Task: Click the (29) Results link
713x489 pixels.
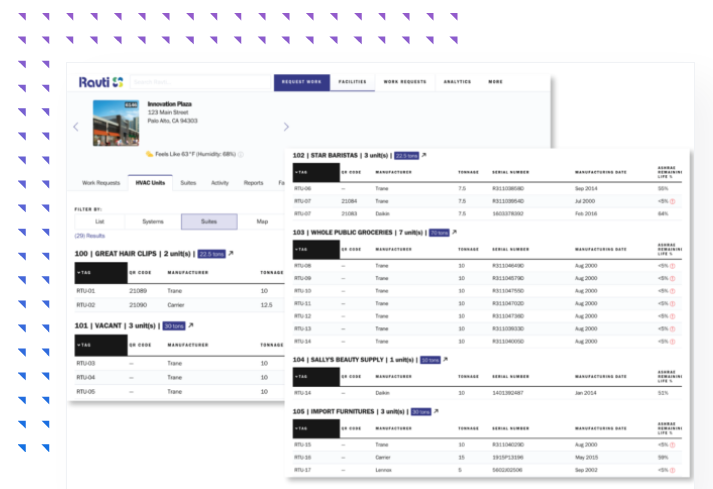Action: click(90, 236)
